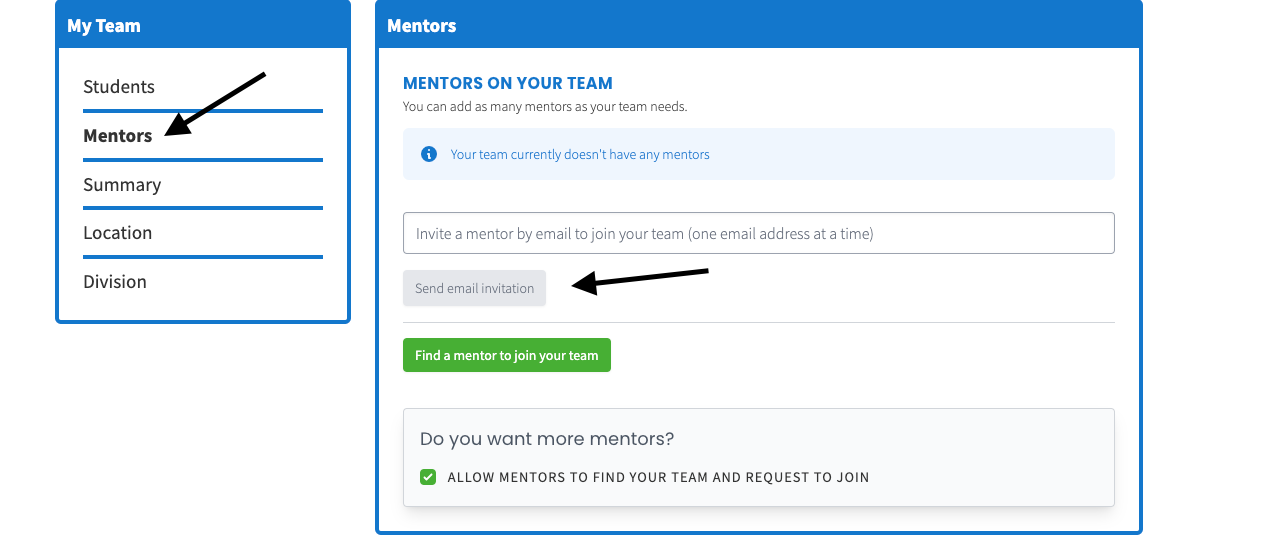Click the blue info circle icon

click(x=429, y=154)
